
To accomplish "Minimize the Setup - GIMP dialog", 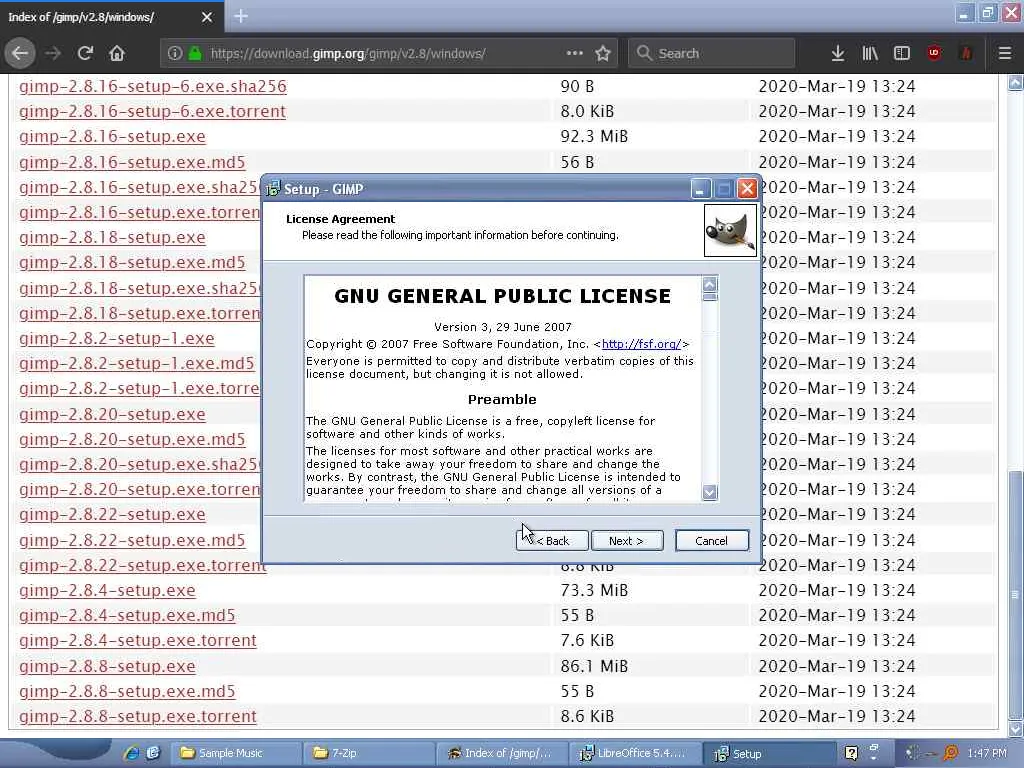I will point(699,189).
